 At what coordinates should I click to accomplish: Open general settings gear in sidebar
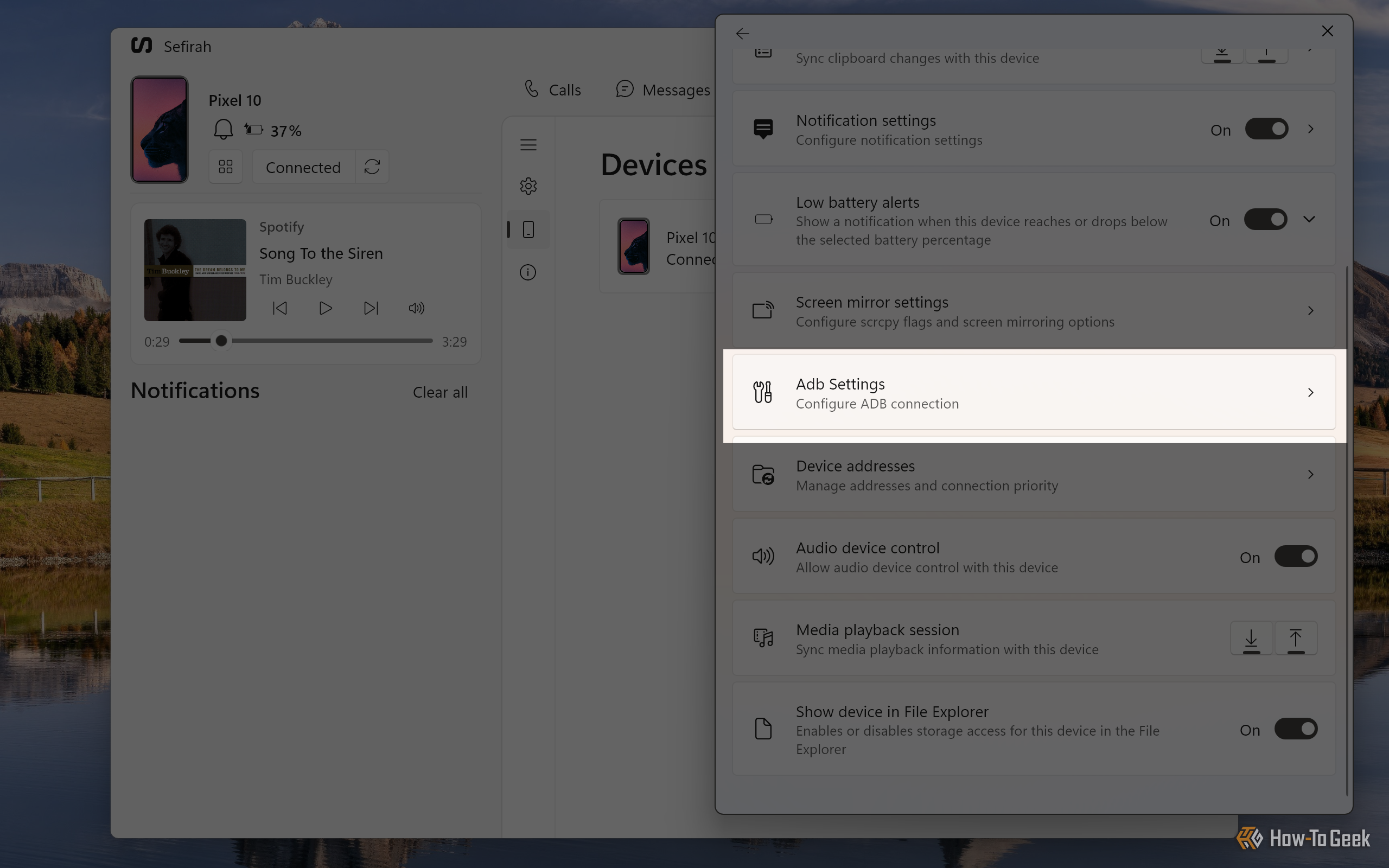coord(528,186)
